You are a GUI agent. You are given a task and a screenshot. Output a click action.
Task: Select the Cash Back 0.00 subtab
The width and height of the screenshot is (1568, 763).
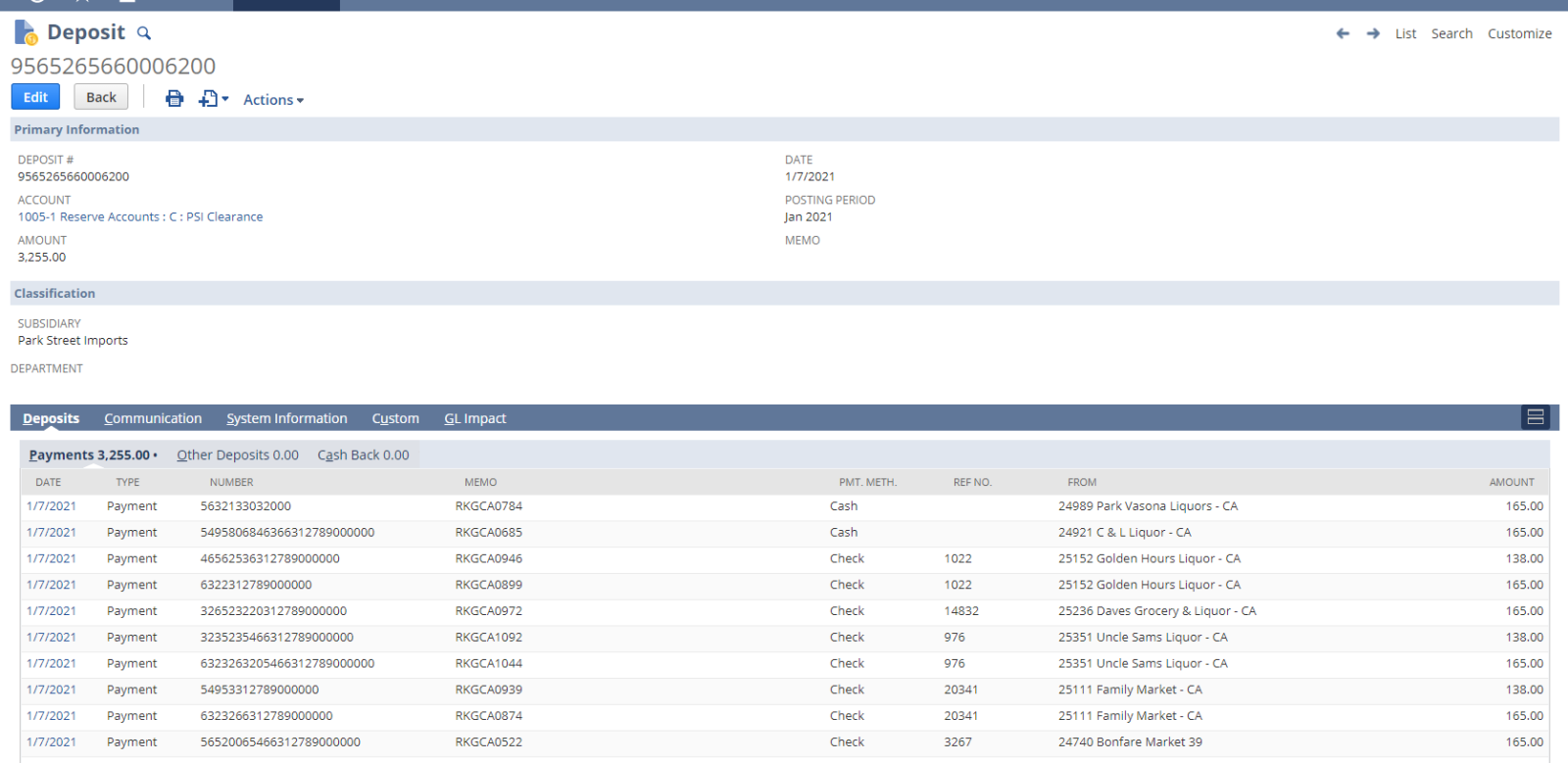[364, 454]
